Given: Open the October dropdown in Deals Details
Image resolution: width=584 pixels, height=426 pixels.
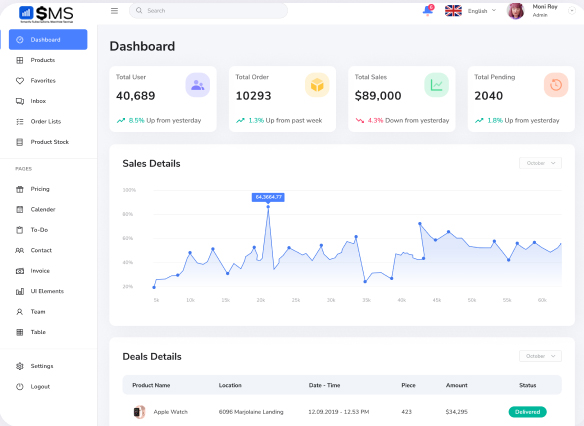Looking at the screenshot, I should [x=540, y=356].
